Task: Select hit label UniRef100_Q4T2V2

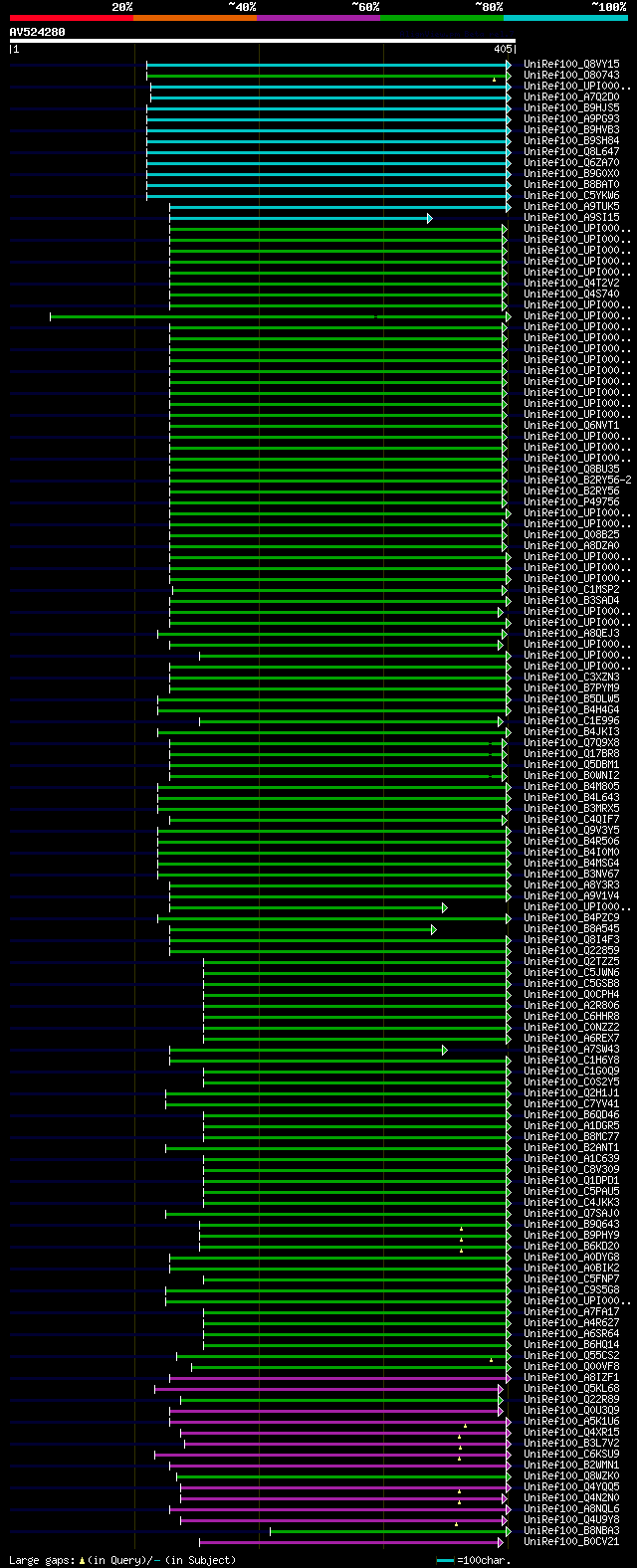Action: (x=571, y=283)
